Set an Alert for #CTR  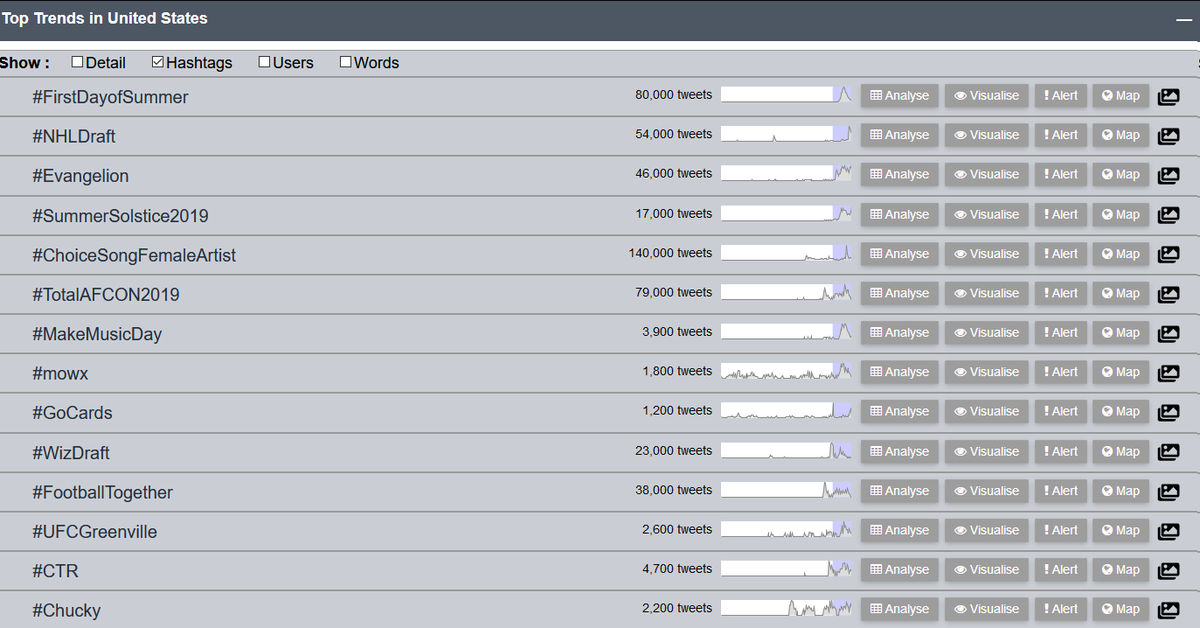[1060, 569]
